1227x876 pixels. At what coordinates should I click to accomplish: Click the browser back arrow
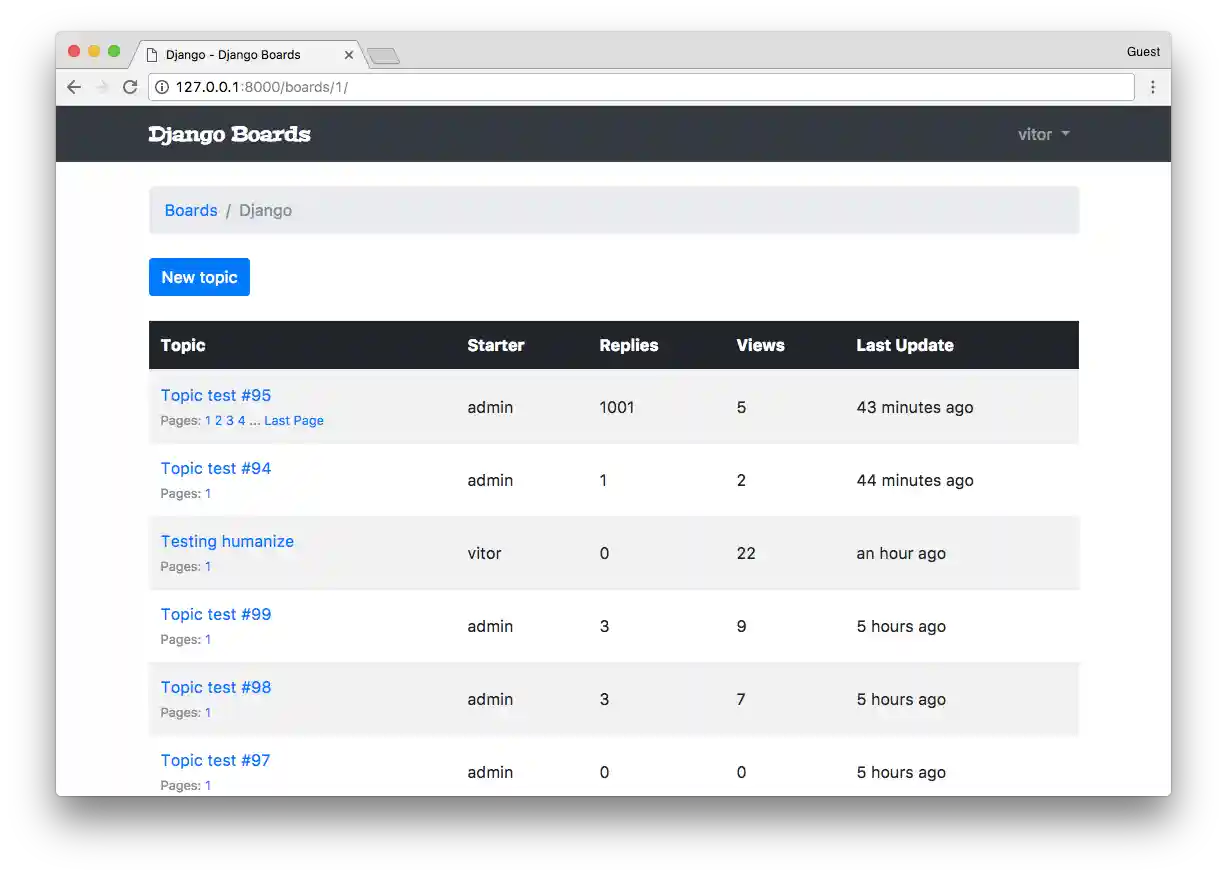[74, 87]
